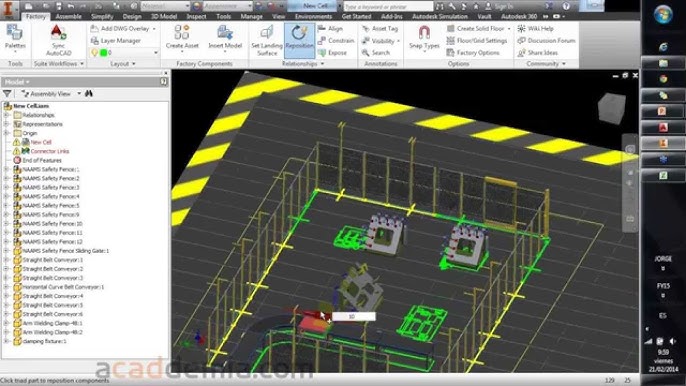Open the Help question mark icon
The image size is (686, 386).
(x=566, y=6)
